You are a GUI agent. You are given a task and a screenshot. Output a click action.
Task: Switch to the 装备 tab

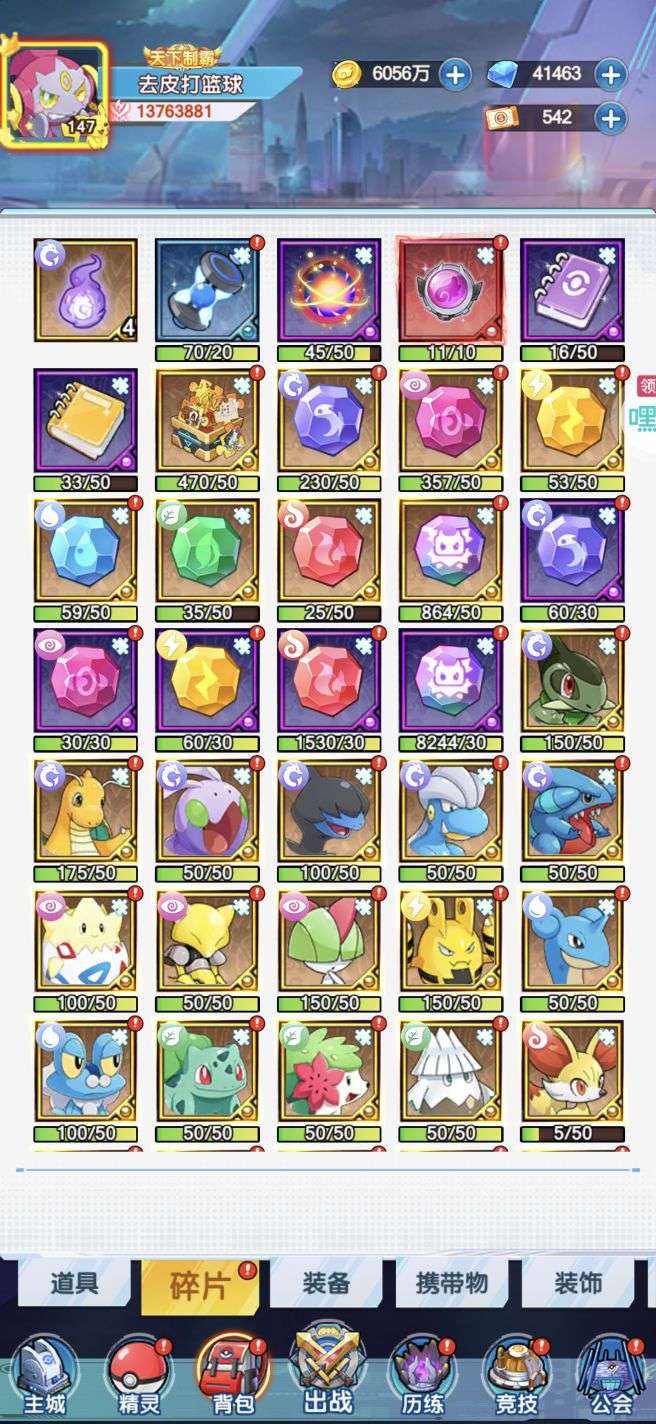(x=325, y=1283)
